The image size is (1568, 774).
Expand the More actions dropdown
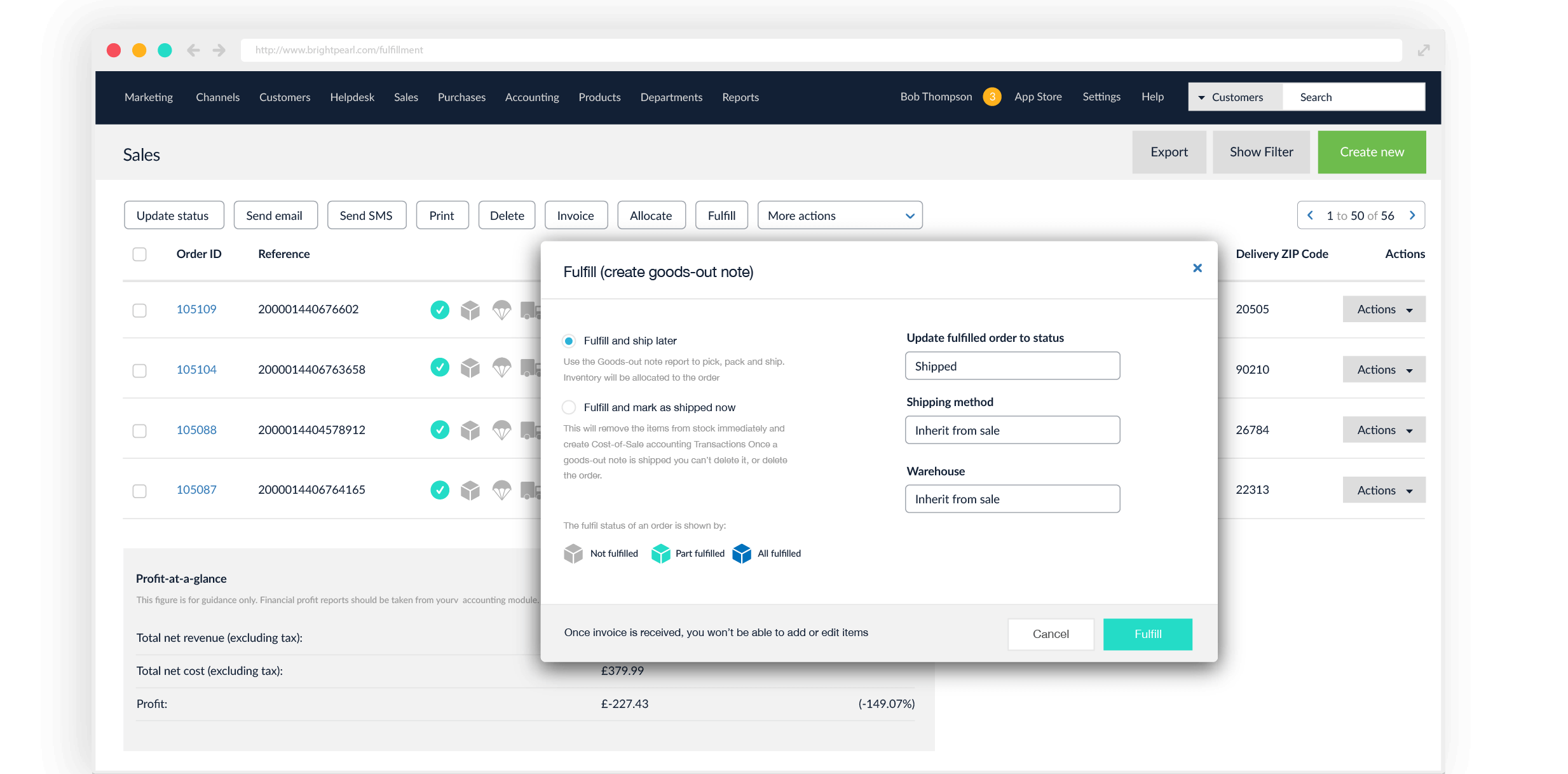840,215
